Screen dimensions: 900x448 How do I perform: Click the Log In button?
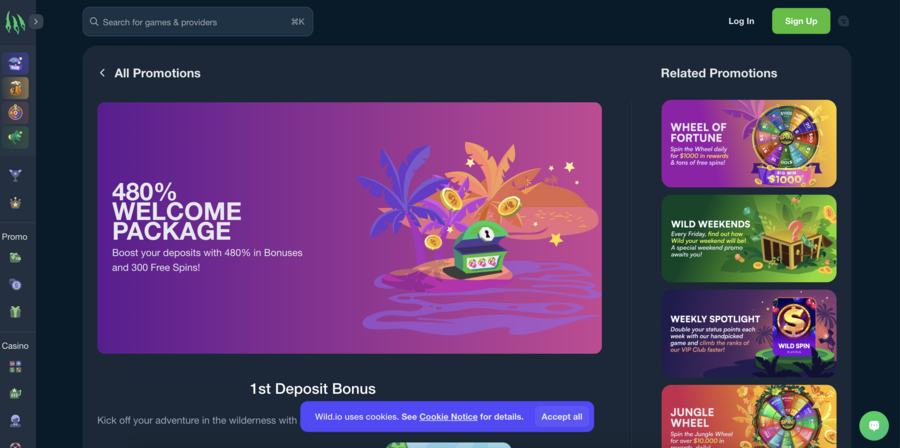click(x=741, y=21)
